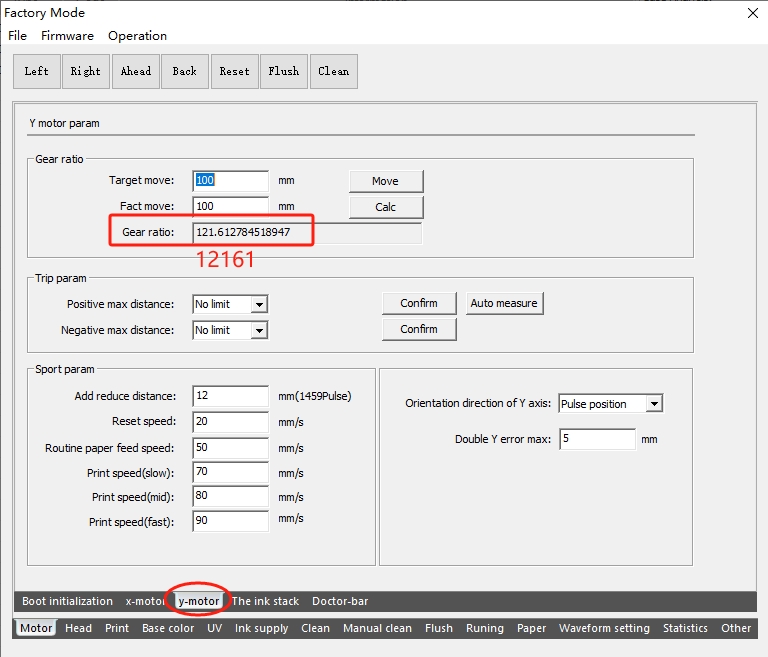Viewport: 768px width, 657px height.
Task: Open the Firmware menu
Action: (x=67, y=36)
